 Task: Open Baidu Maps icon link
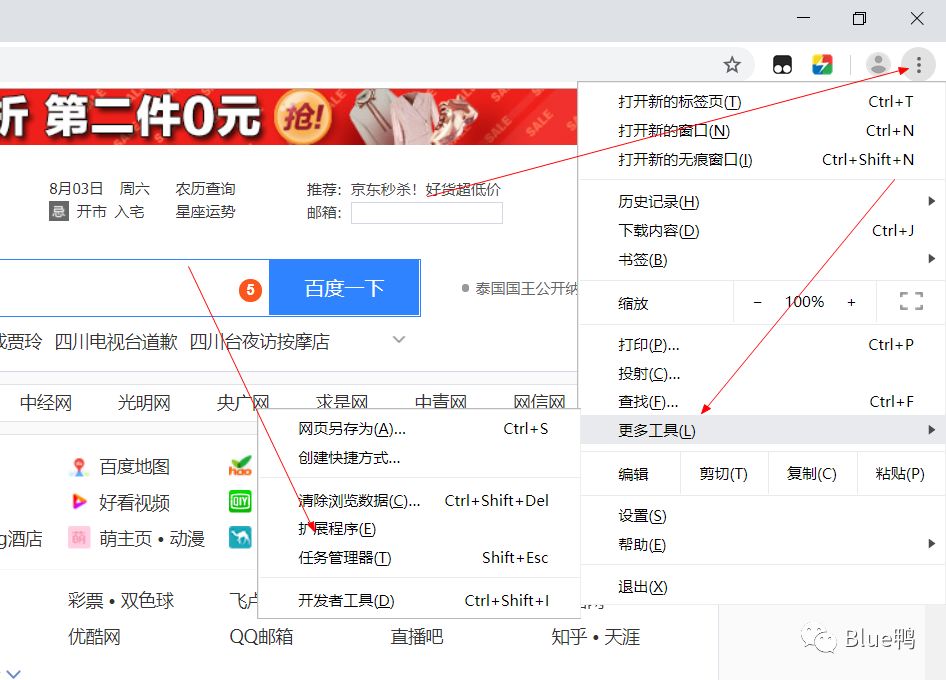[79, 466]
